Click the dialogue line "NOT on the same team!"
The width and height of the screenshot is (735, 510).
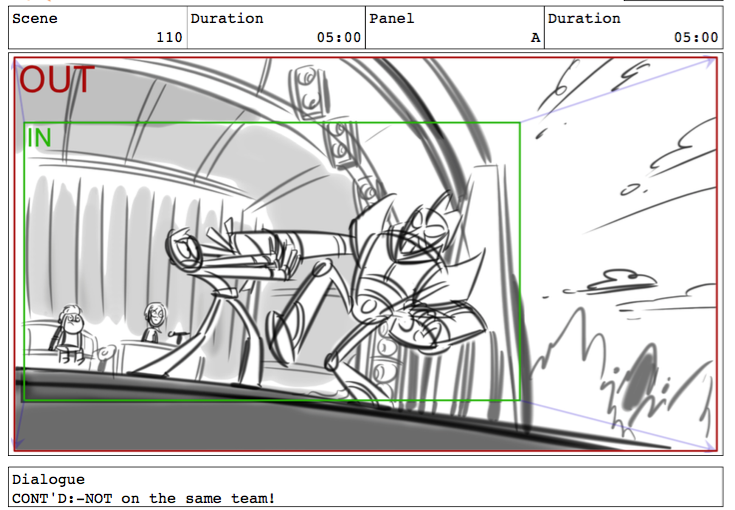click(x=179, y=498)
